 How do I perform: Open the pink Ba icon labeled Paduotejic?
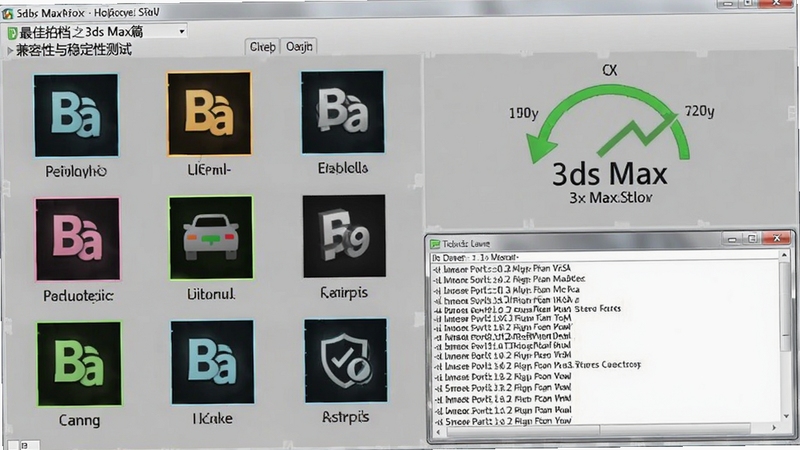[x=78, y=239]
